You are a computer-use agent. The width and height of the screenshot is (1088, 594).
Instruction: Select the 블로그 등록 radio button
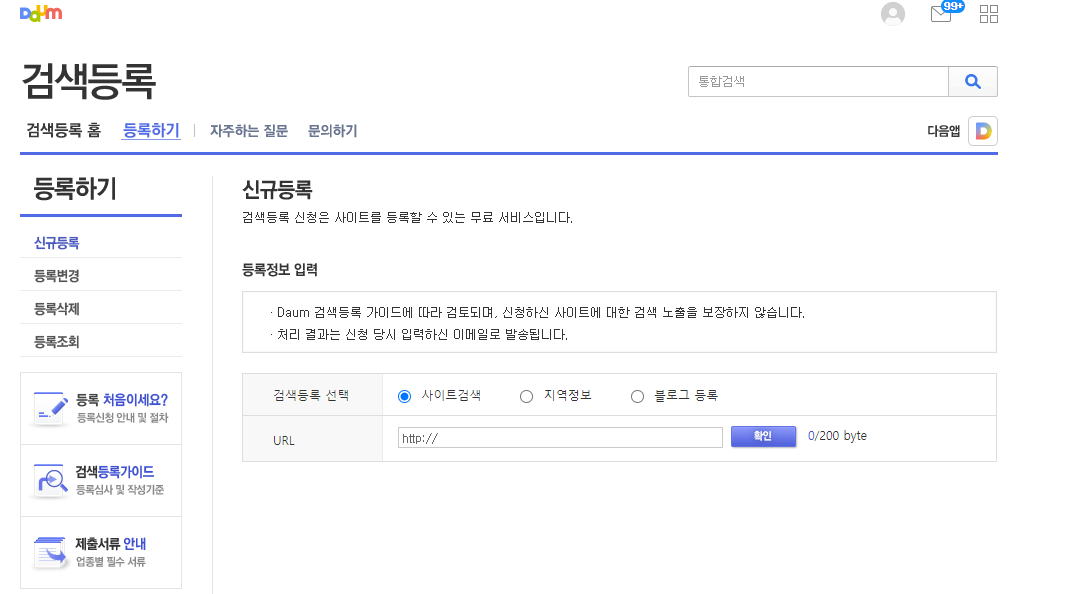pos(637,396)
